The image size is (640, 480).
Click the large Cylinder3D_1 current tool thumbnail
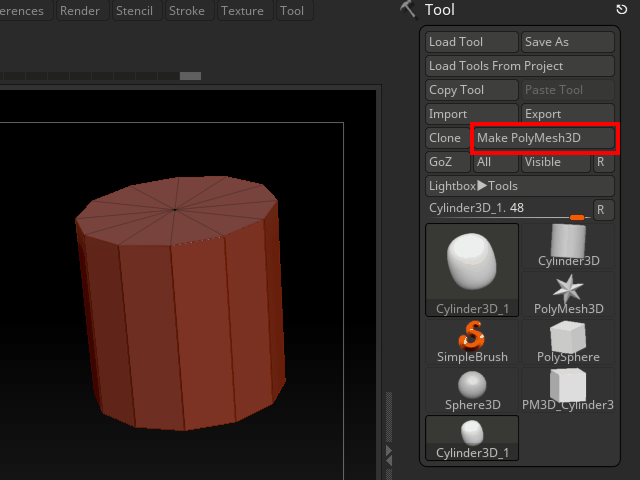click(x=472, y=270)
